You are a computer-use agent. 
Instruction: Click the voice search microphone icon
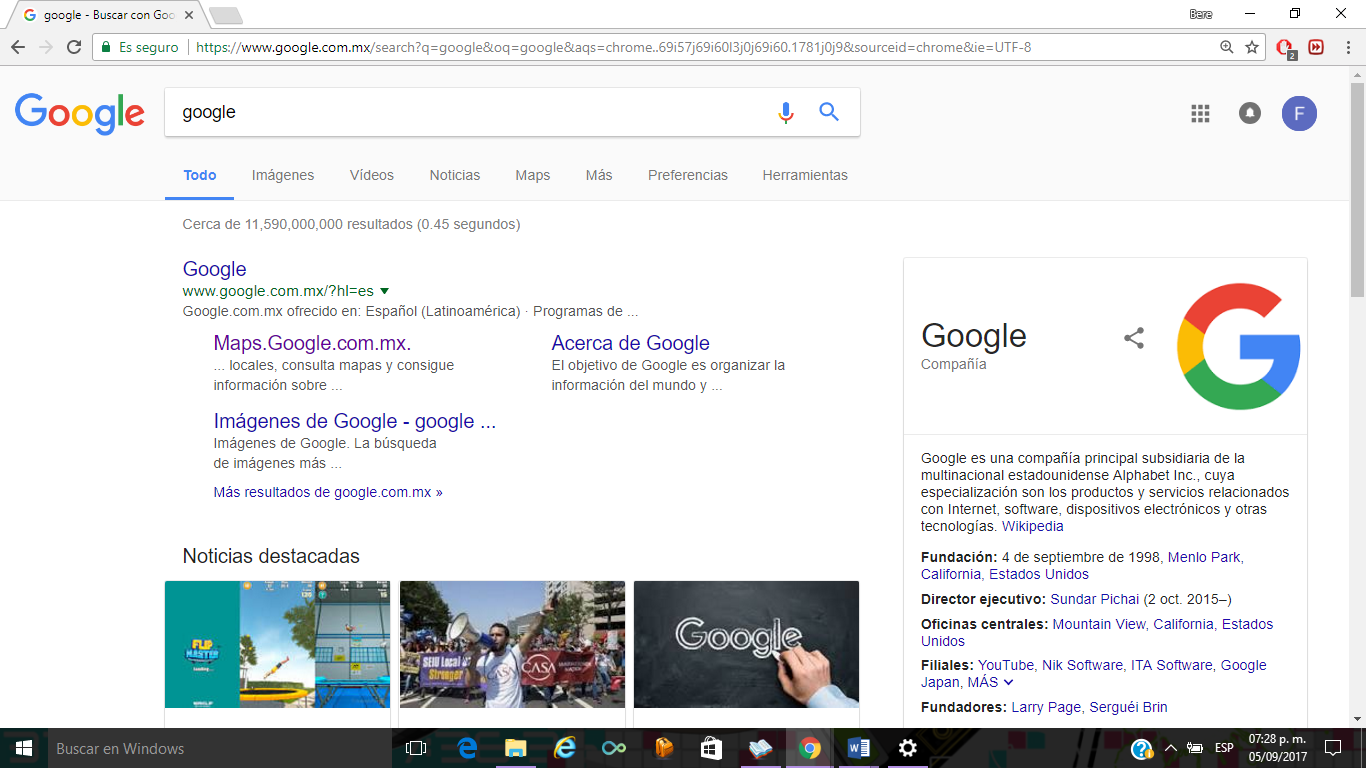(x=786, y=112)
